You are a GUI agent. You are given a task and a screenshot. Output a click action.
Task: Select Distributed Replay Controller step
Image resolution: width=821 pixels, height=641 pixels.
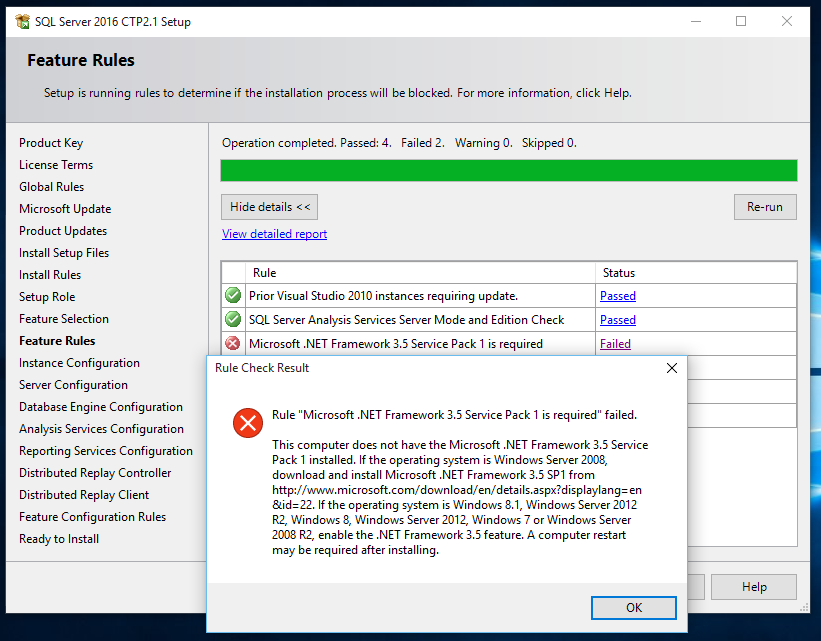95,473
